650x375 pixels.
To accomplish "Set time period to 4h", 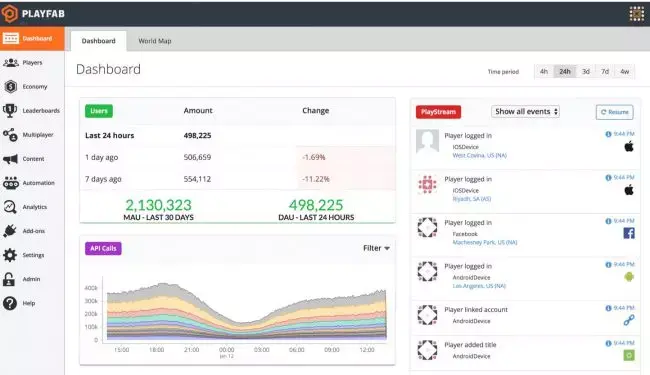I will click(x=544, y=72).
